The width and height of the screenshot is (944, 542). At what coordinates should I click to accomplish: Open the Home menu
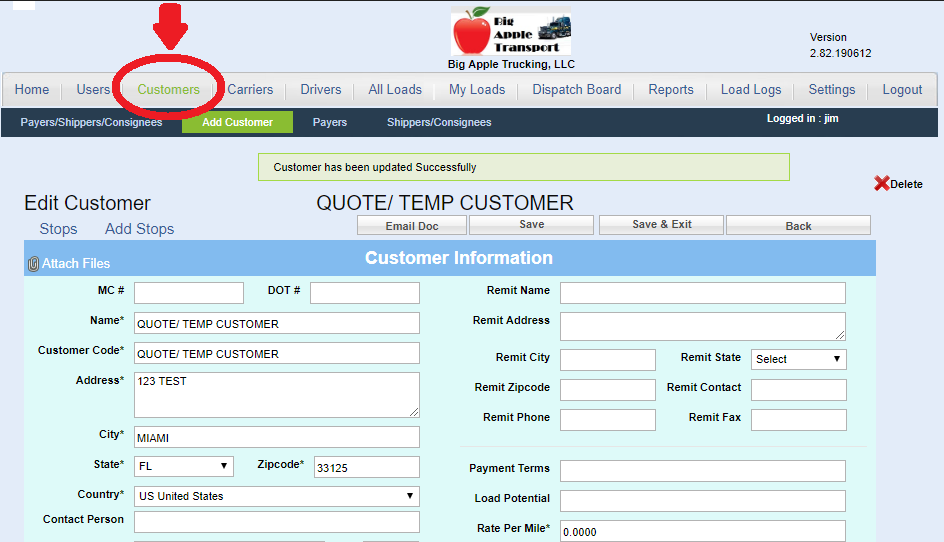[x=32, y=90]
